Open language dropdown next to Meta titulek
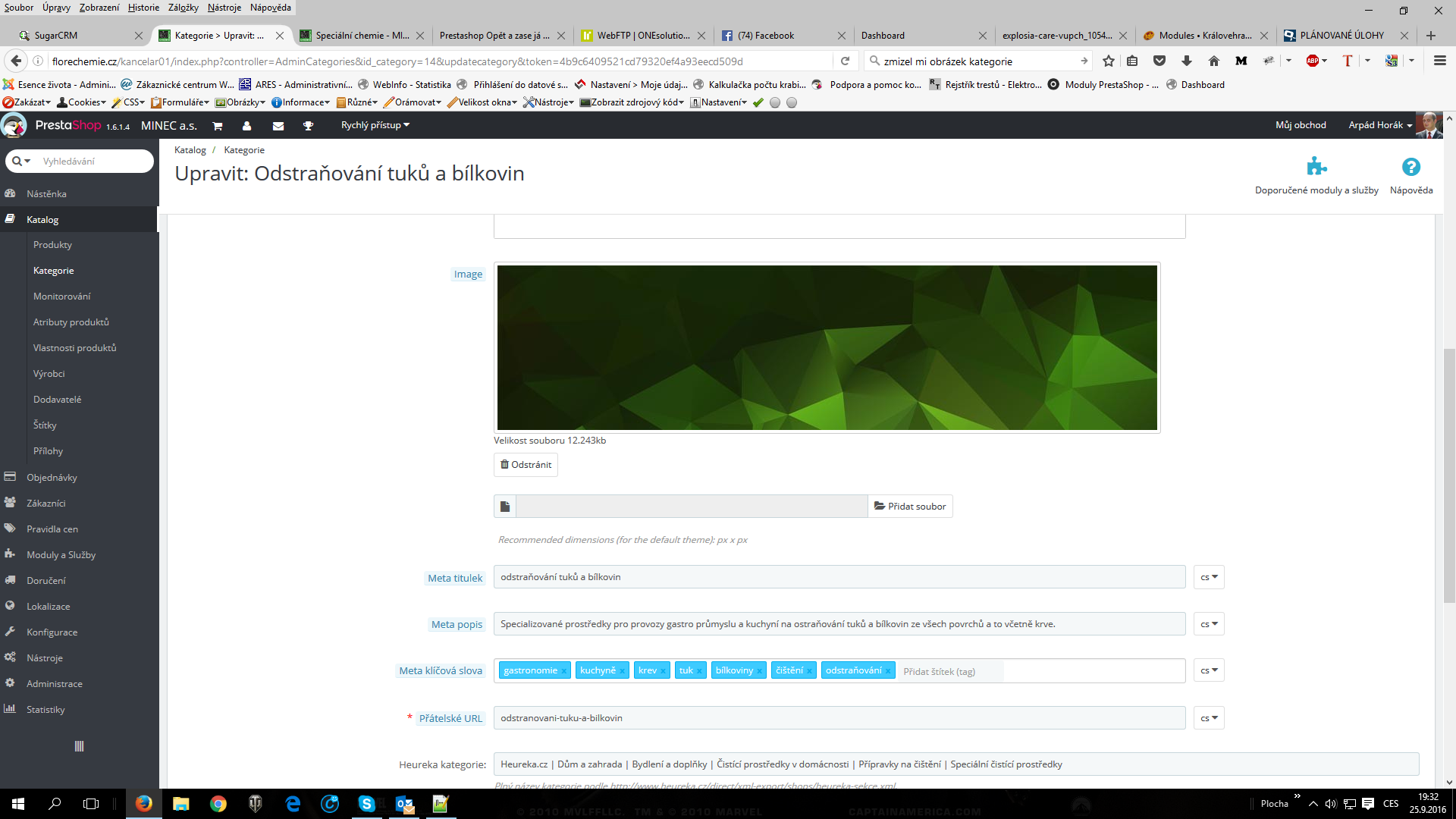1456x819 pixels. point(1209,577)
